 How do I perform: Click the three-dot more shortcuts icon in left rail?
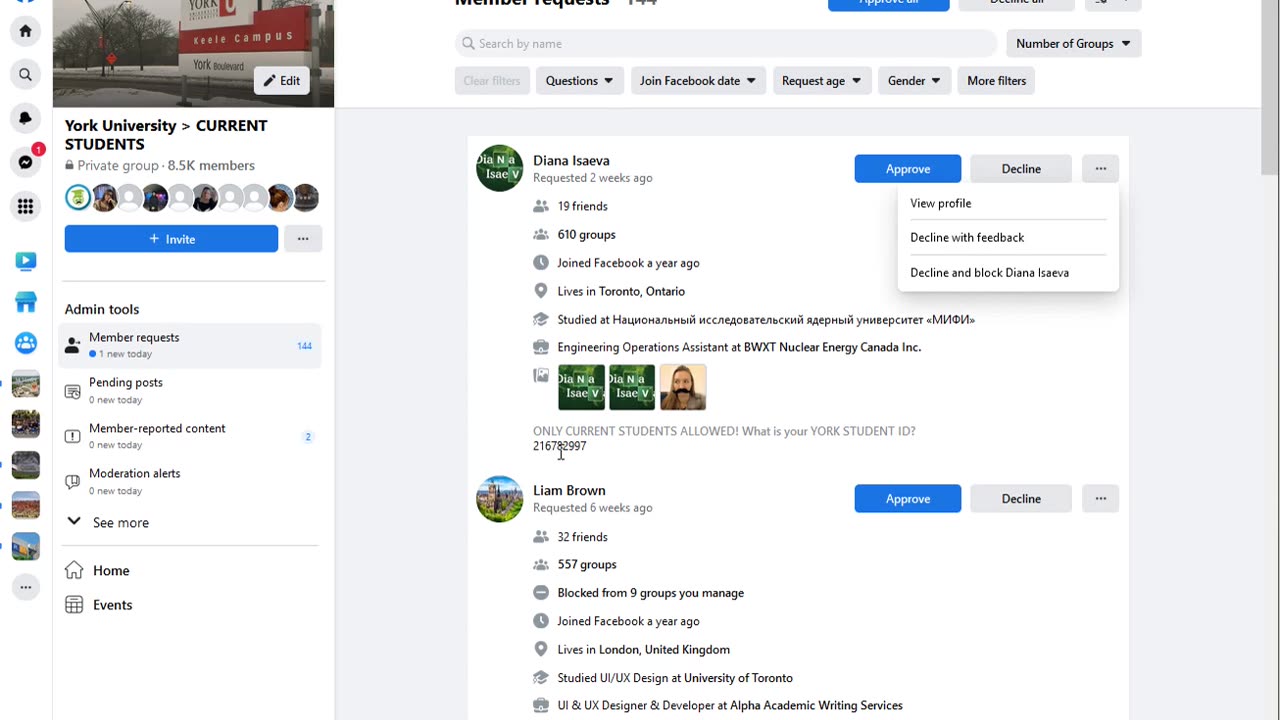26,587
